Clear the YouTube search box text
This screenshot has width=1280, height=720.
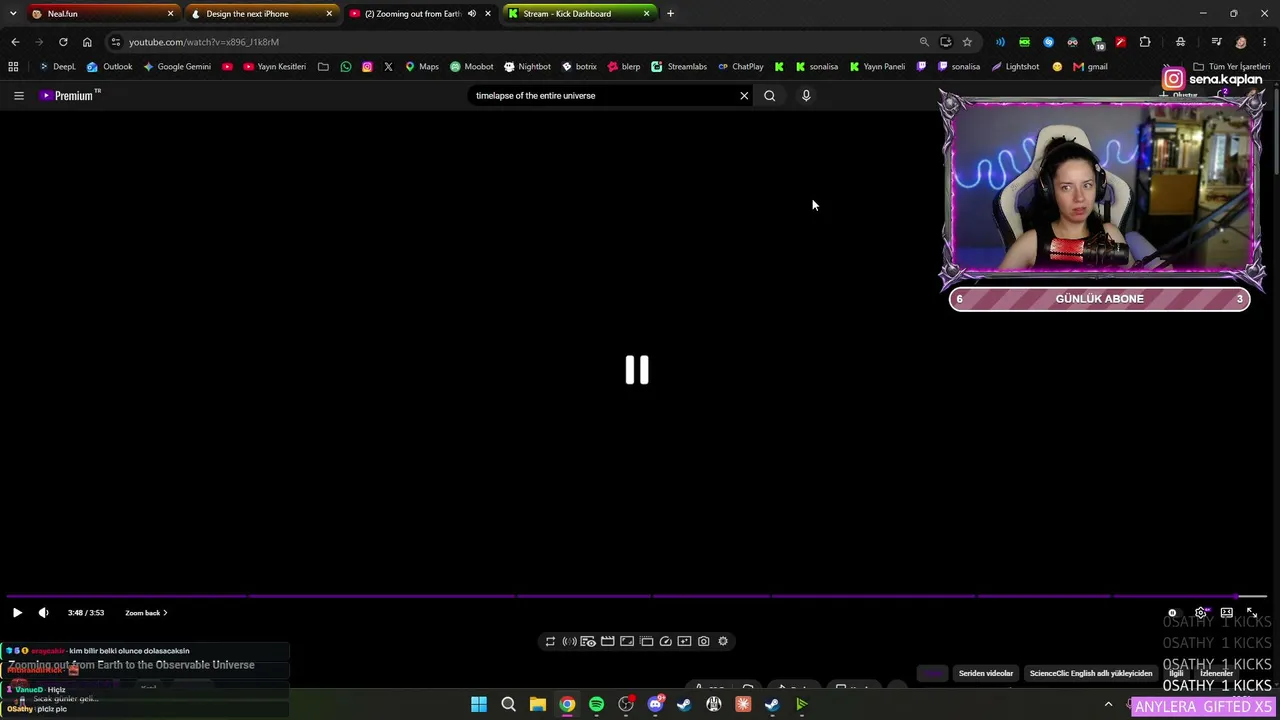click(744, 96)
